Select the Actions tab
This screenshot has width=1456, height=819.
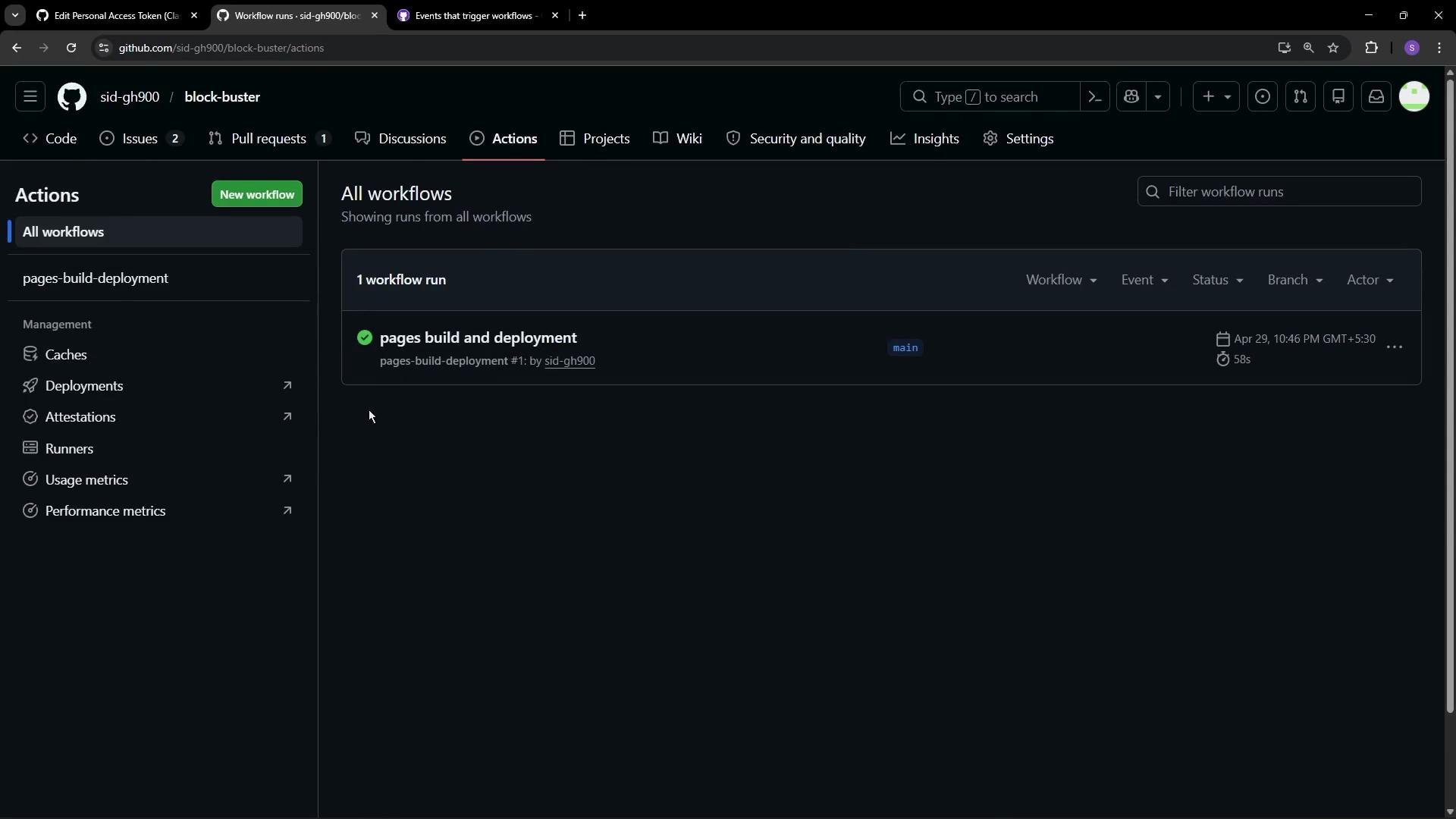pyautogui.click(x=504, y=139)
